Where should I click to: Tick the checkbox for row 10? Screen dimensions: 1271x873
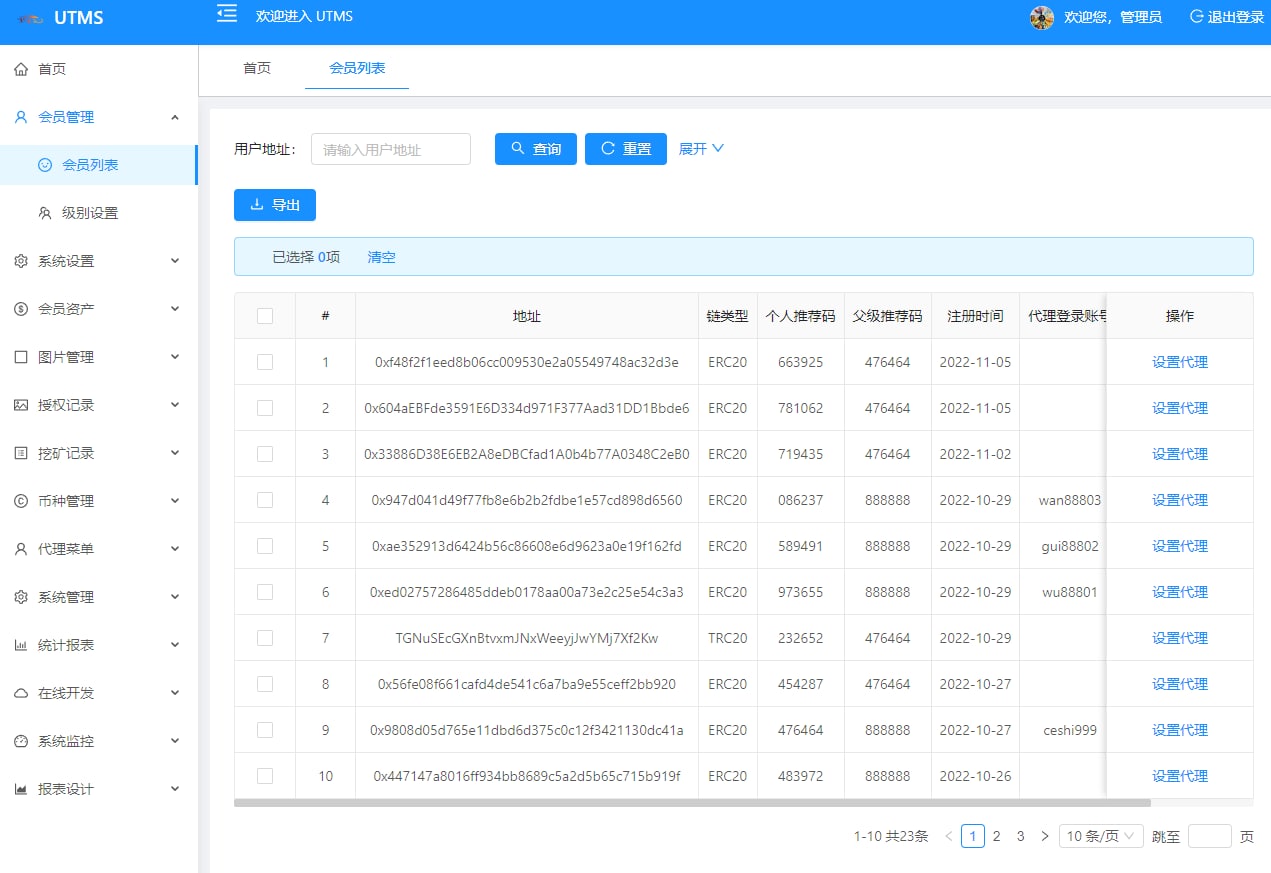click(x=265, y=776)
